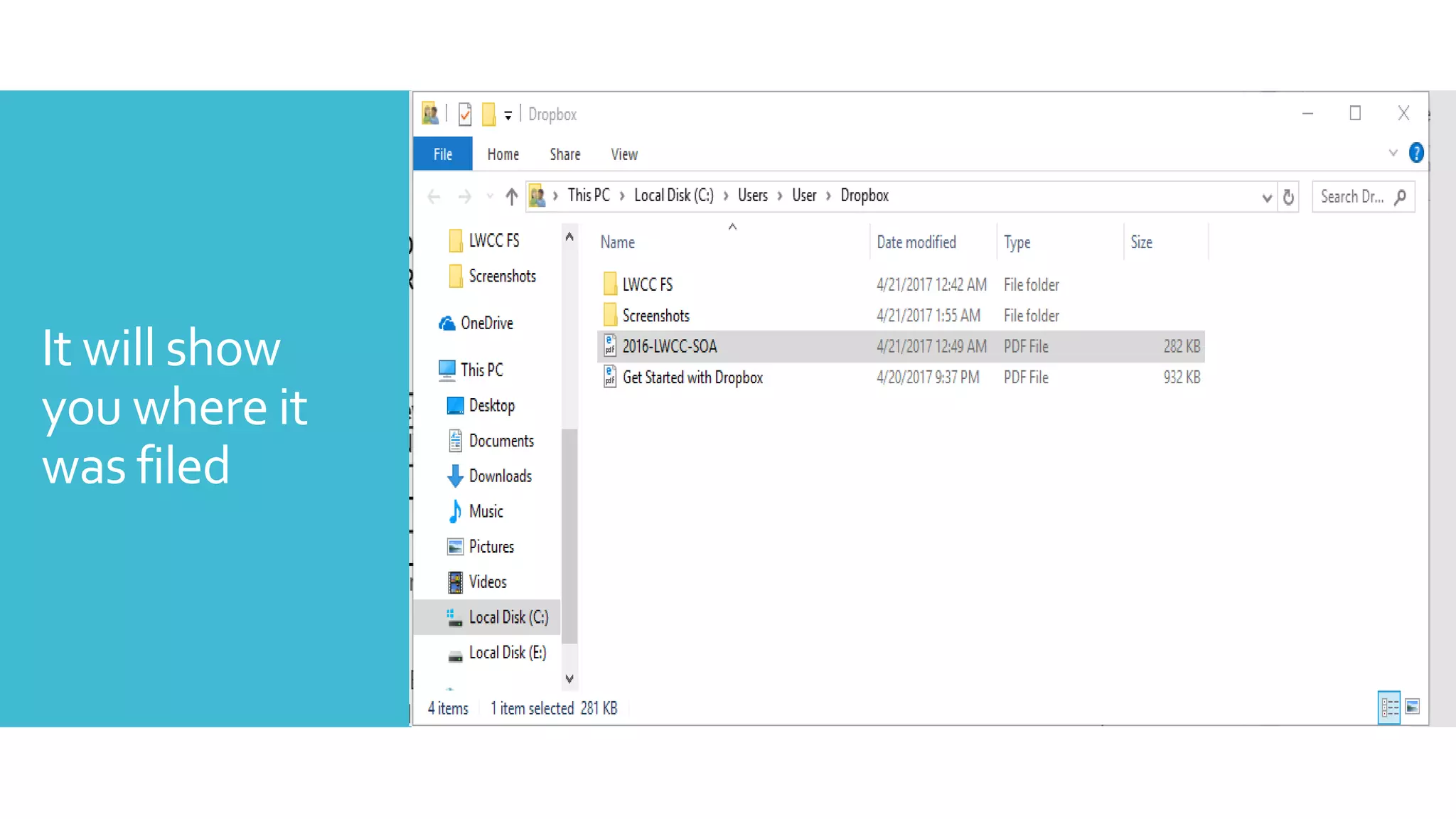Open the Quick Access Toolbar dropdown arrow

(508, 115)
